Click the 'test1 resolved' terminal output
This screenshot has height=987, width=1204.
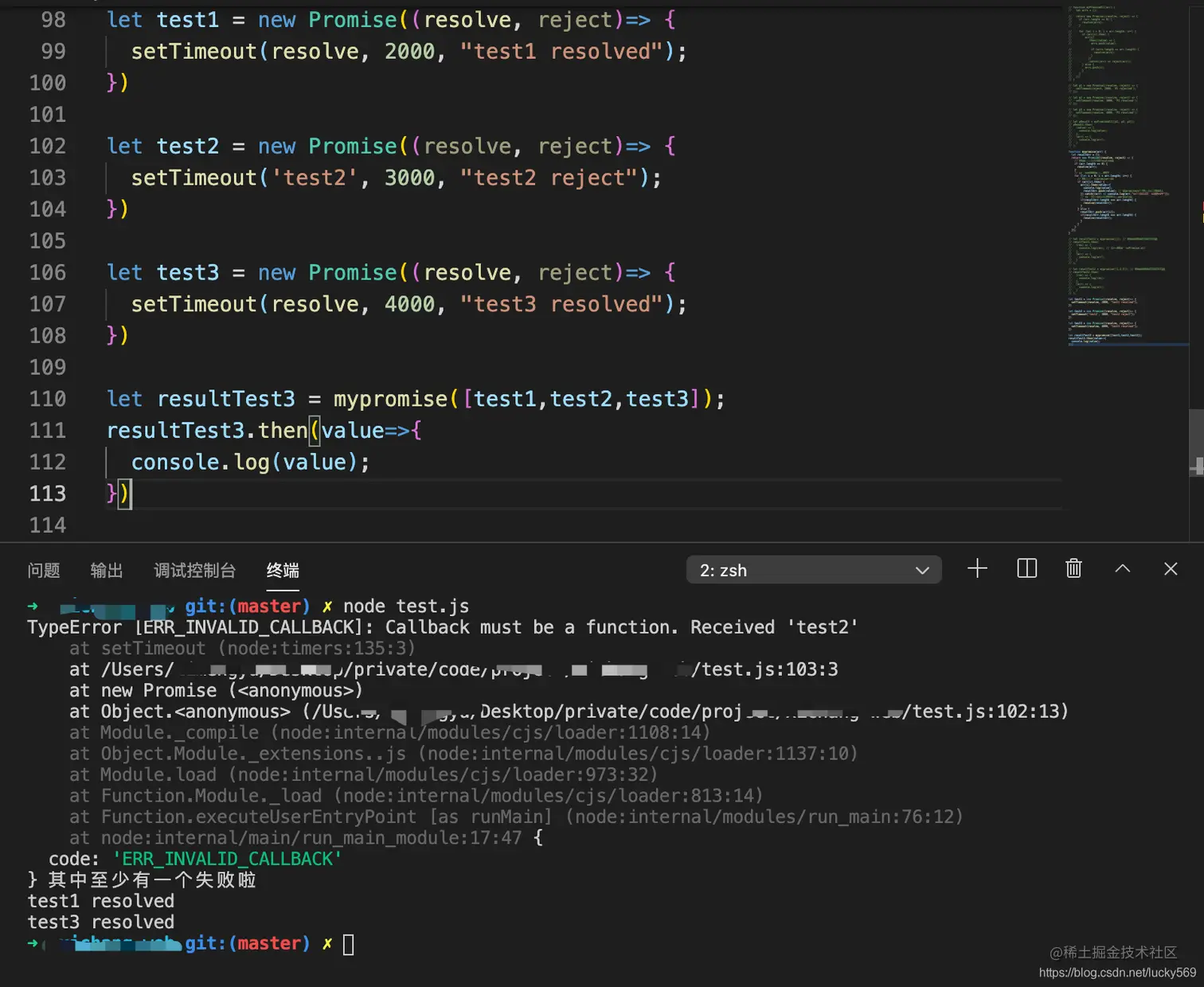pos(101,901)
